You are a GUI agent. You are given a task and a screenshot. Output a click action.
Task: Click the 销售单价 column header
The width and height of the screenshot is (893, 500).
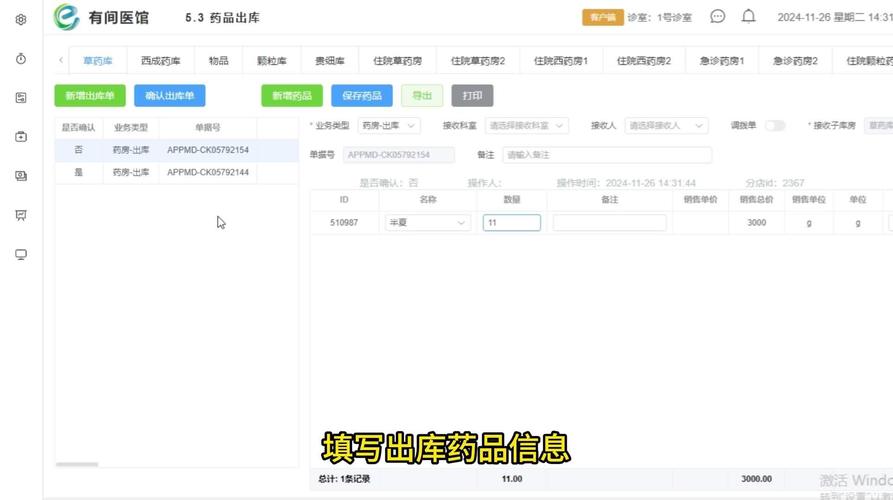701,199
